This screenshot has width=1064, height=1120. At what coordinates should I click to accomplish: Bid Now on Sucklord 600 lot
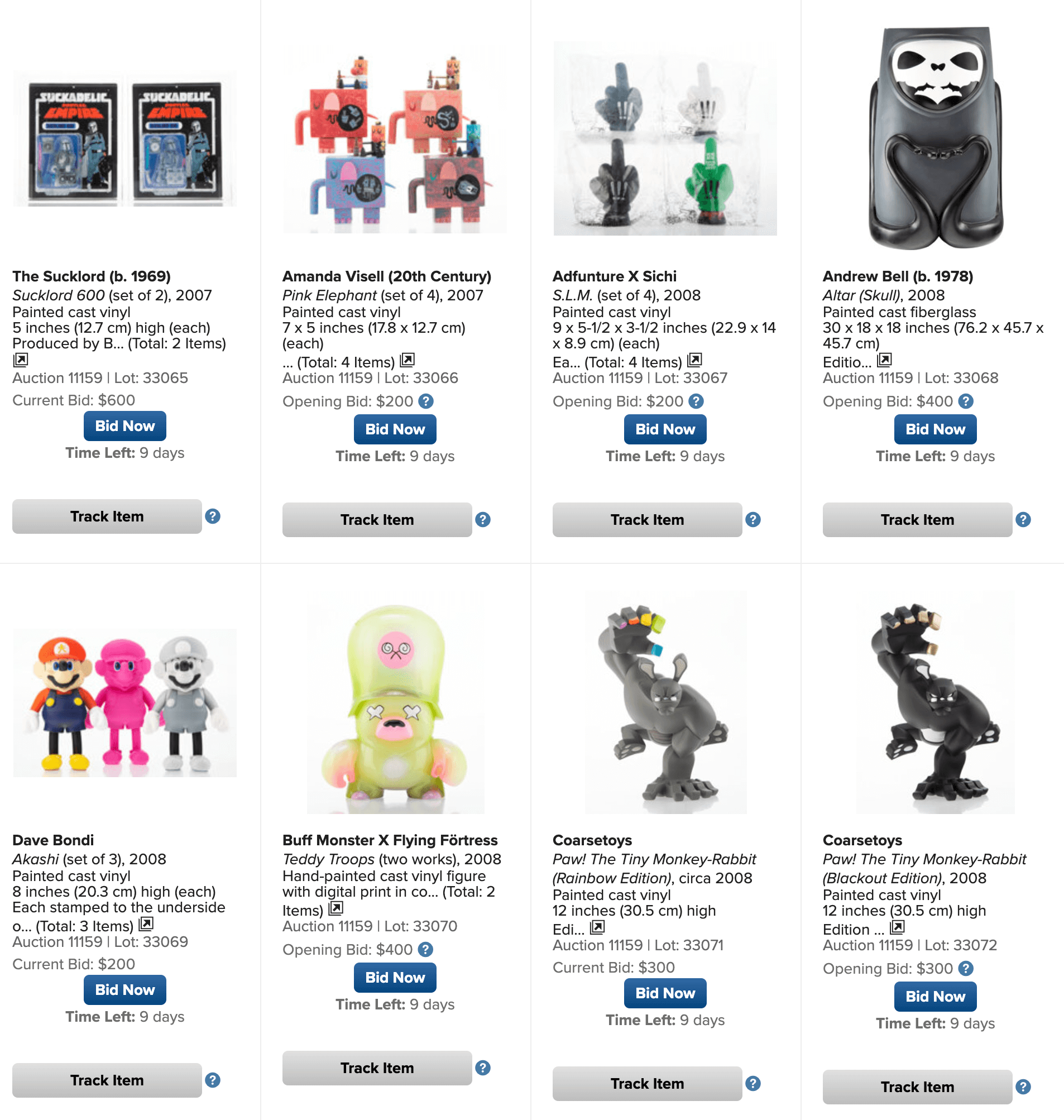point(125,426)
